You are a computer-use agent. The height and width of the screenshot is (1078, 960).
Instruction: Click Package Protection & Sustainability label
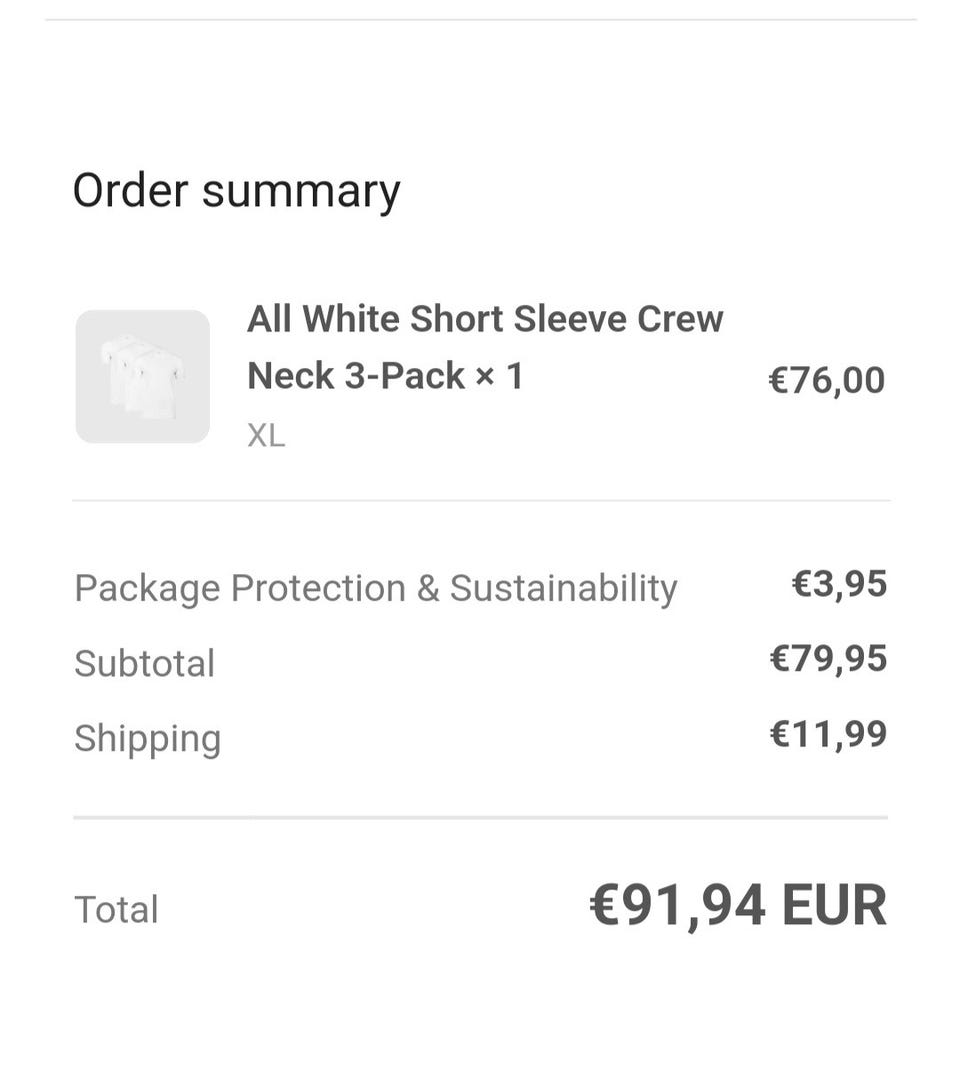pos(375,588)
